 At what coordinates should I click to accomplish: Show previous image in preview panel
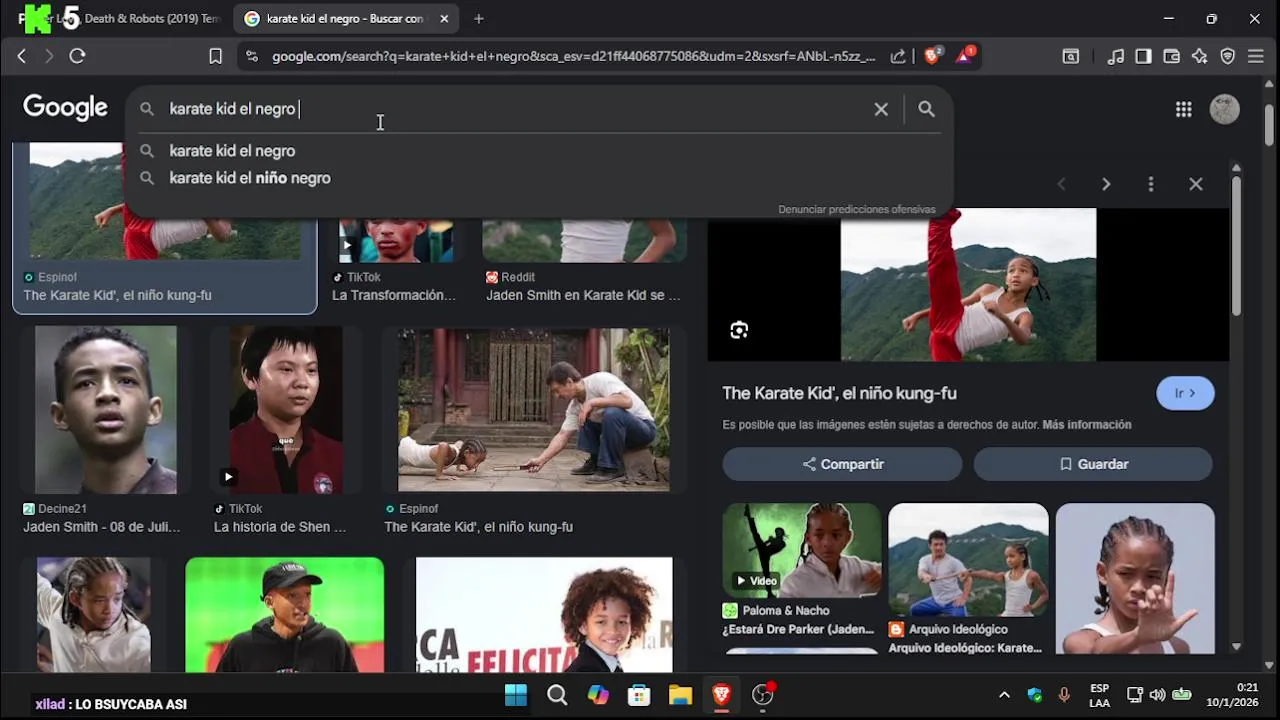(1062, 184)
